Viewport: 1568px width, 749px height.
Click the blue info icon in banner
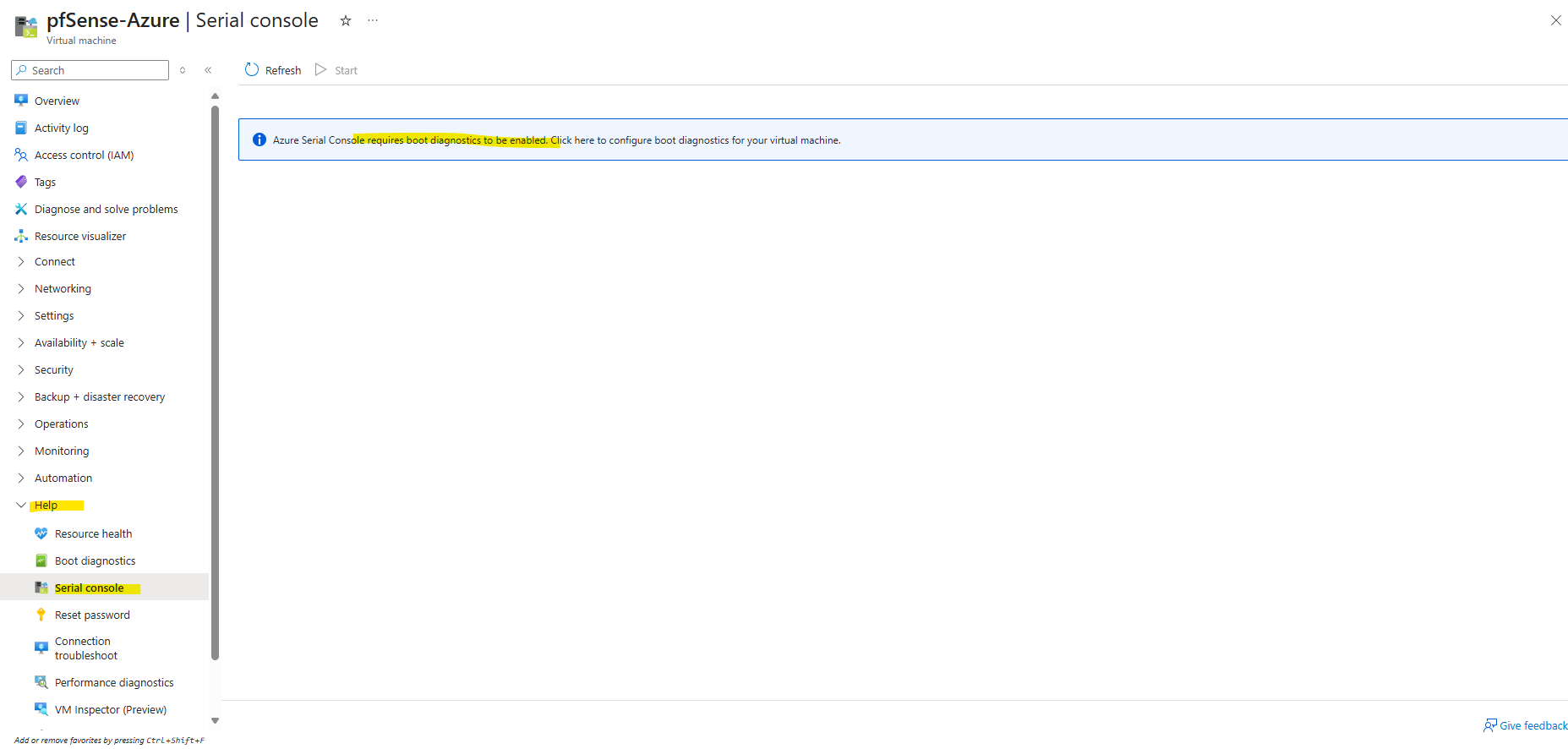(x=260, y=139)
